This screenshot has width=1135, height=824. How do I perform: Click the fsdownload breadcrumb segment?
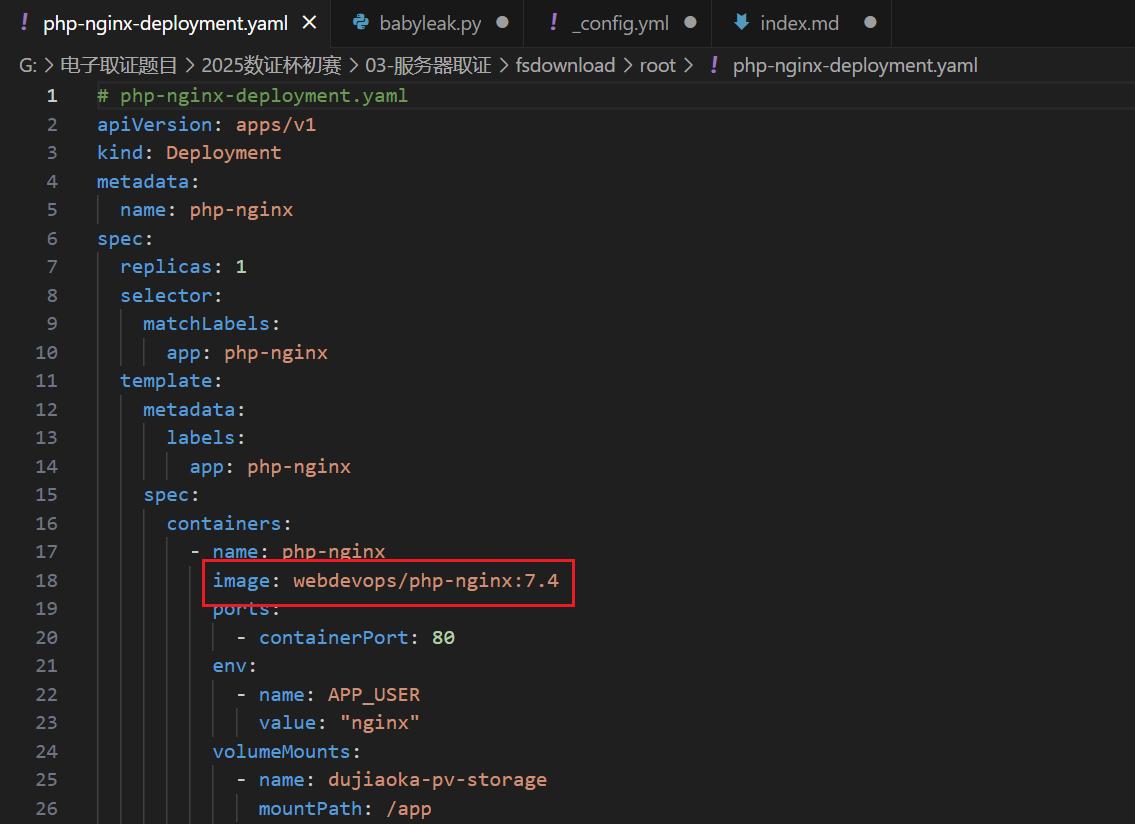tap(565, 66)
